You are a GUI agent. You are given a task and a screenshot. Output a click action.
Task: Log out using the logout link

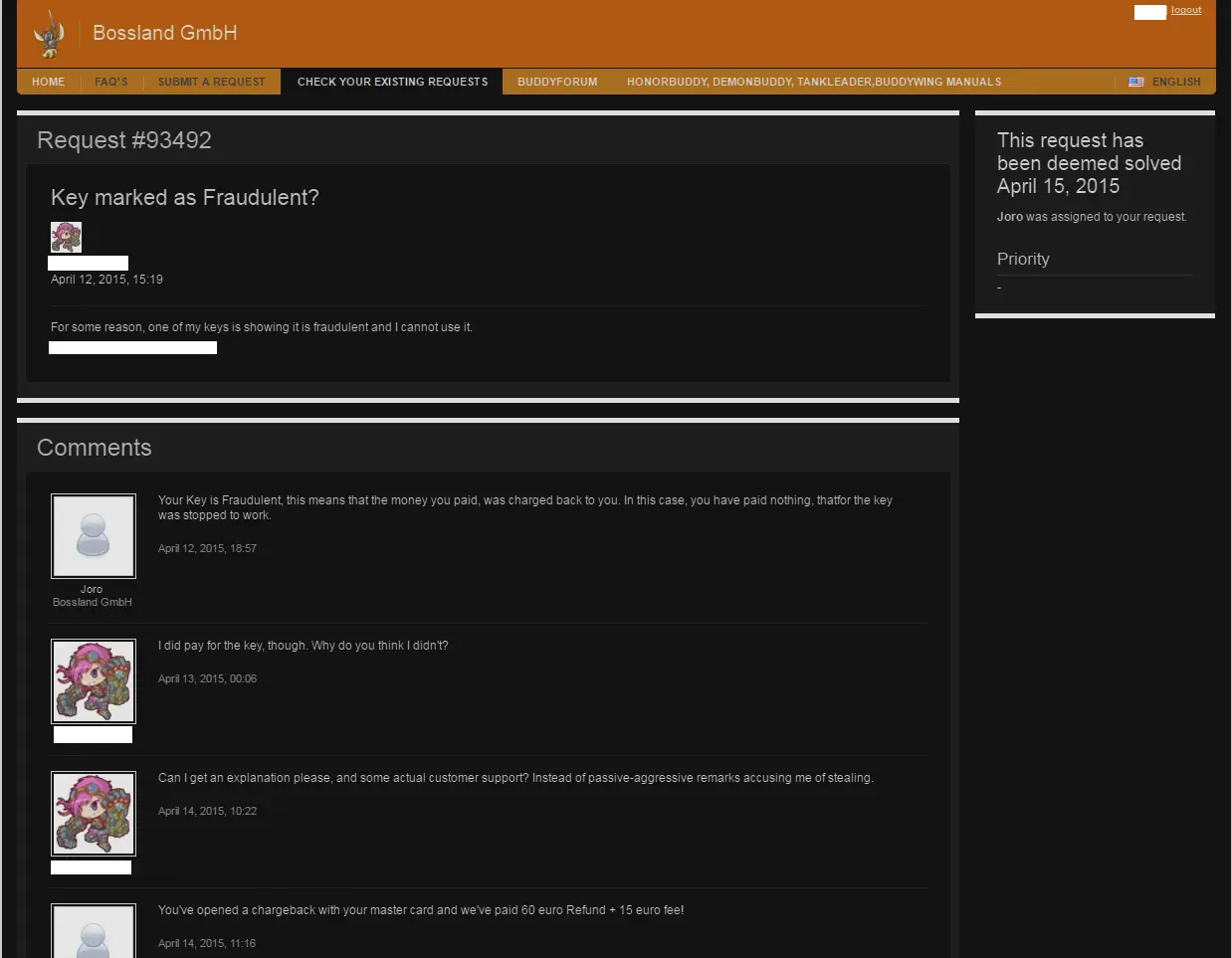(x=1185, y=10)
